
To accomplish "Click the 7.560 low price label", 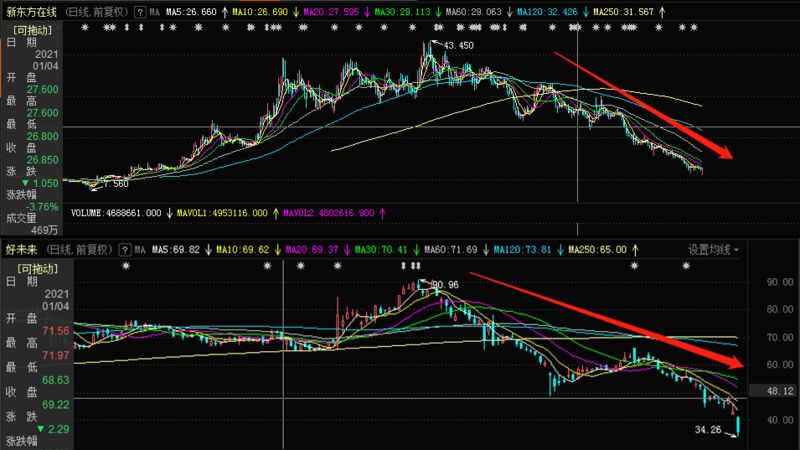I will (x=116, y=184).
